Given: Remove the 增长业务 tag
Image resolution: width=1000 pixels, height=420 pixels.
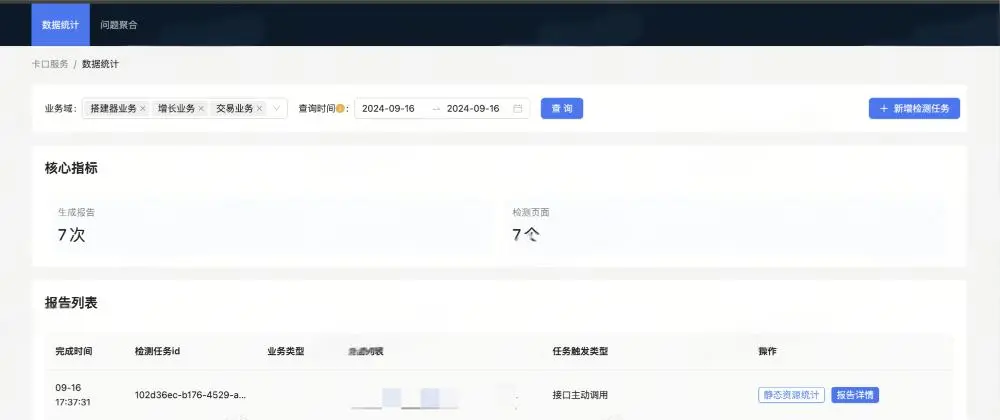Looking at the screenshot, I should pos(201,109).
